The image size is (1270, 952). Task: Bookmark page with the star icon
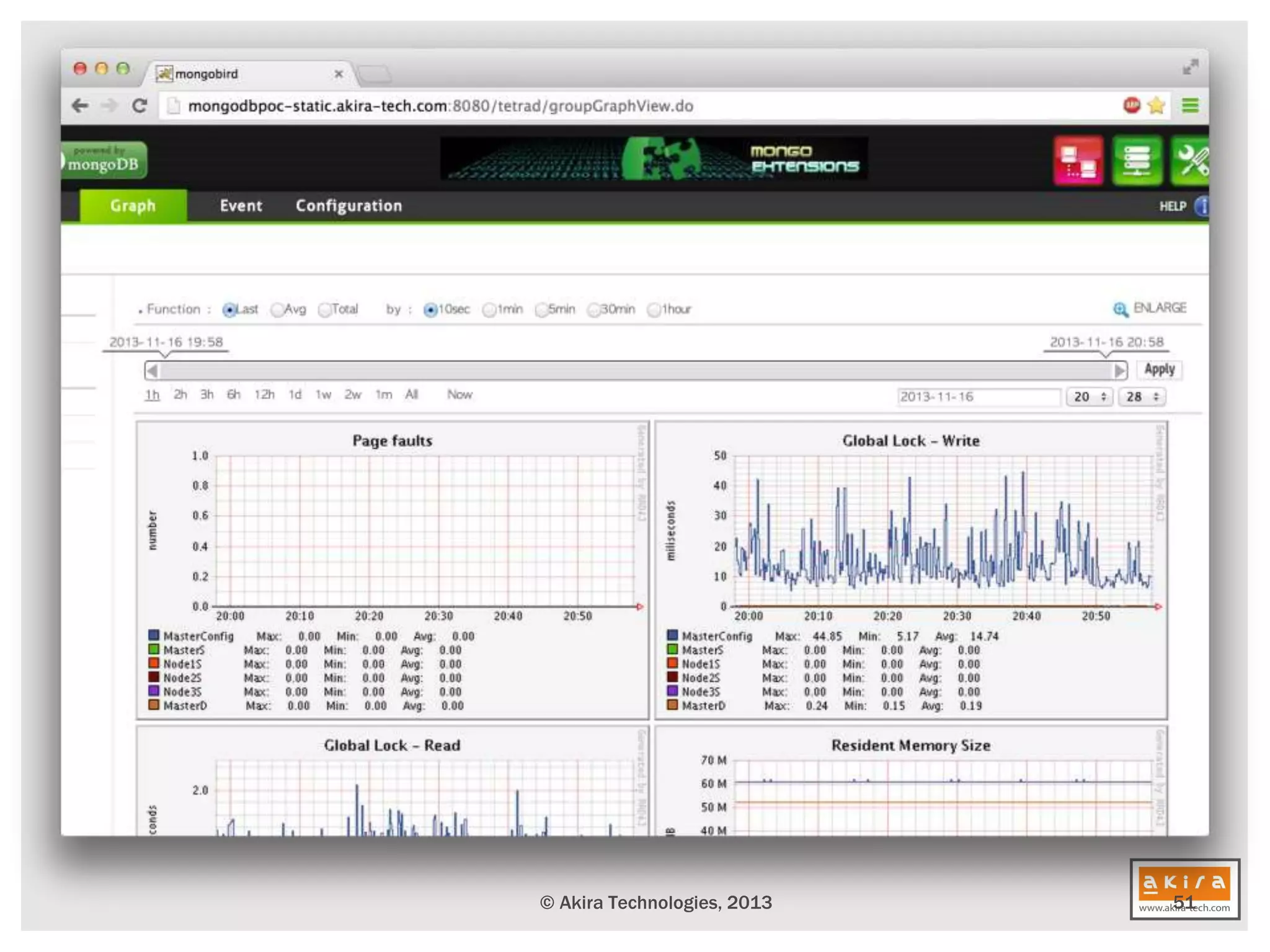click(1156, 106)
